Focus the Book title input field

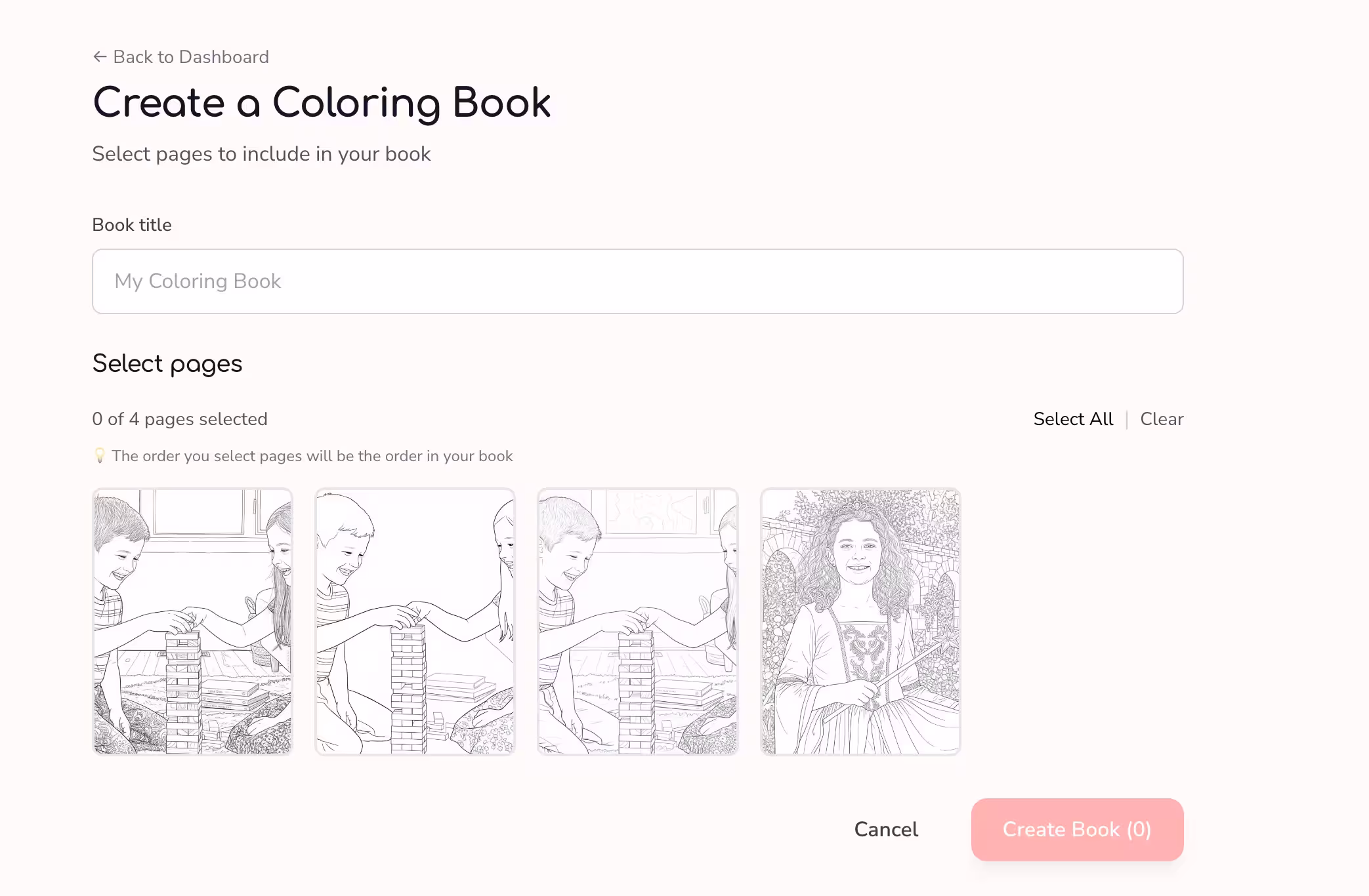point(637,281)
